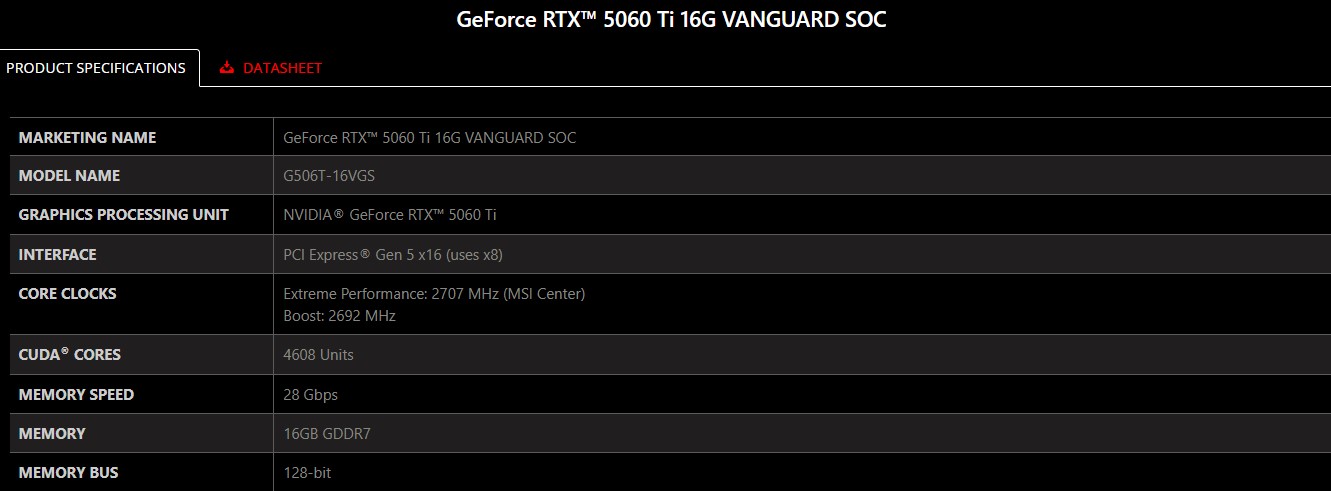Image resolution: width=1331 pixels, height=491 pixels.
Task: Click the CORE CLOCKS row label
Action: [x=68, y=293]
